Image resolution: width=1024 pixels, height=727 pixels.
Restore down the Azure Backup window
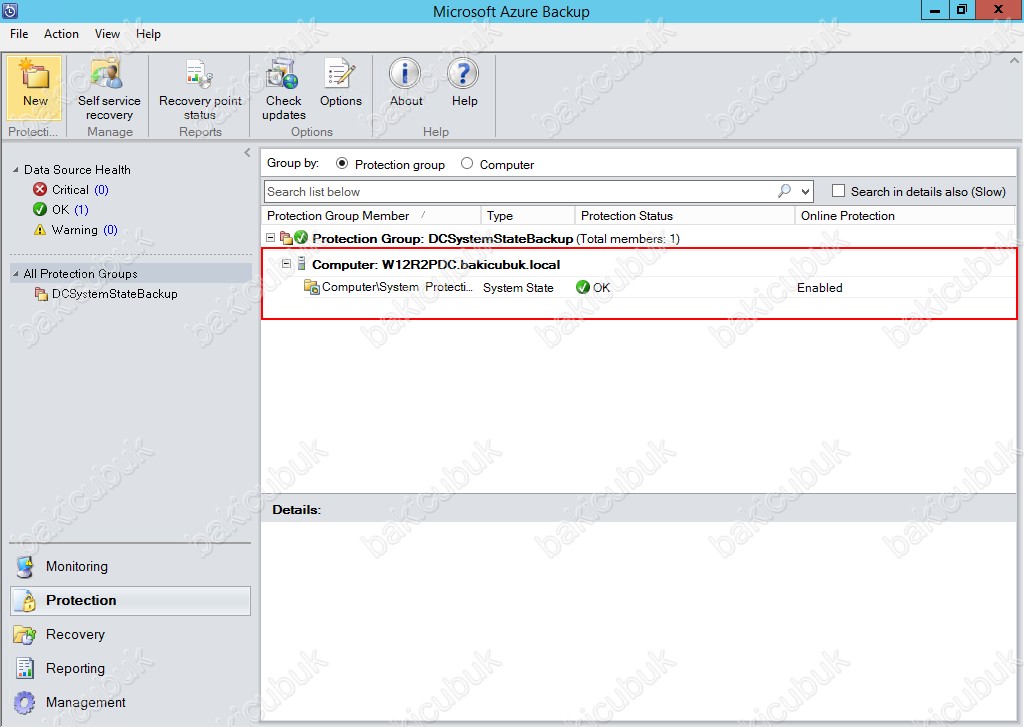tap(963, 10)
